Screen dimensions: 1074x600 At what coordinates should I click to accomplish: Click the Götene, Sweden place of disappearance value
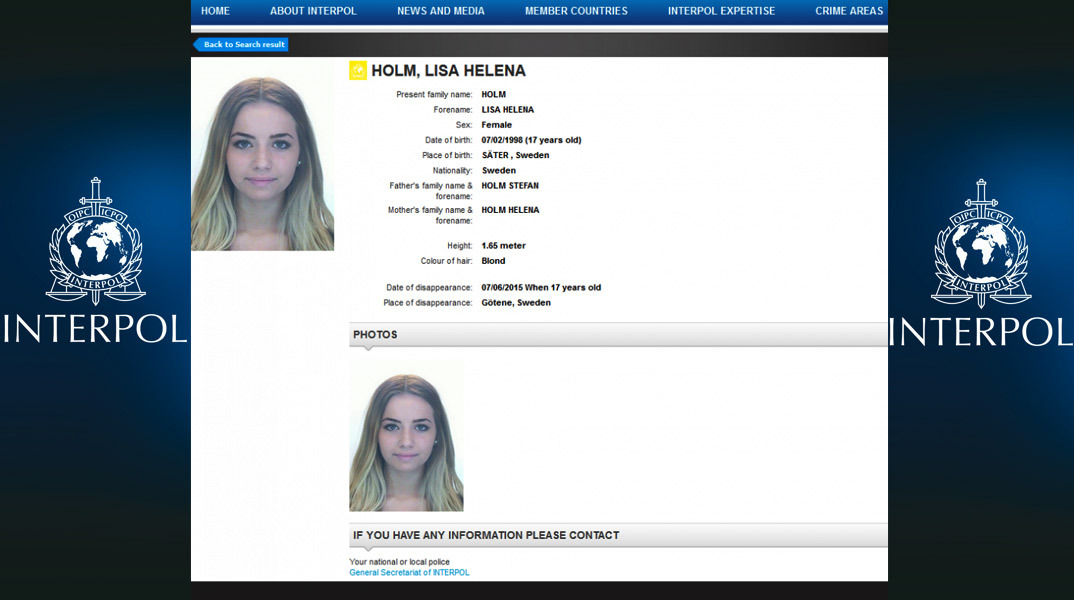click(516, 303)
